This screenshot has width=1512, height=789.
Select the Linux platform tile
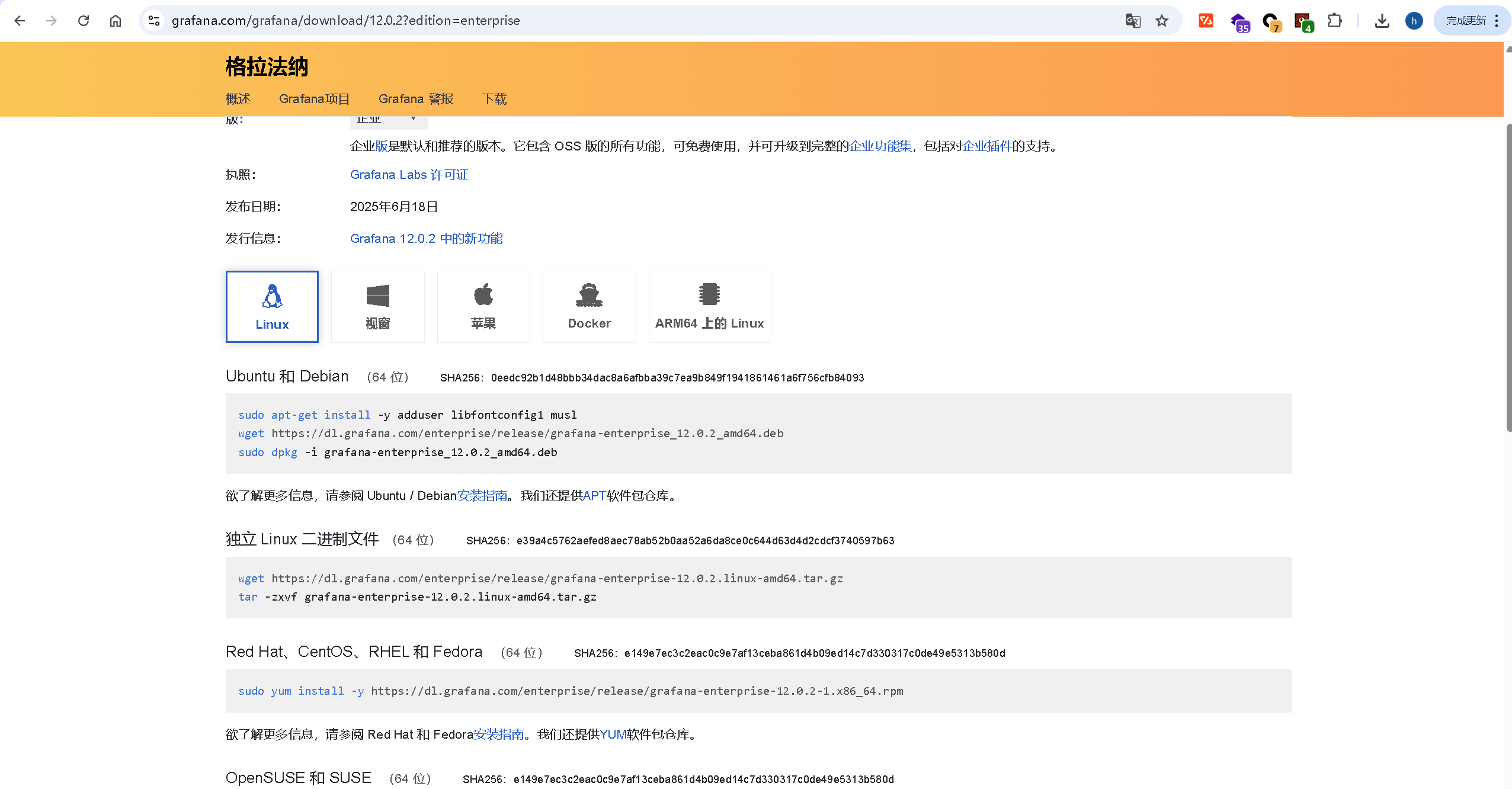pyautogui.click(x=272, y=307)
